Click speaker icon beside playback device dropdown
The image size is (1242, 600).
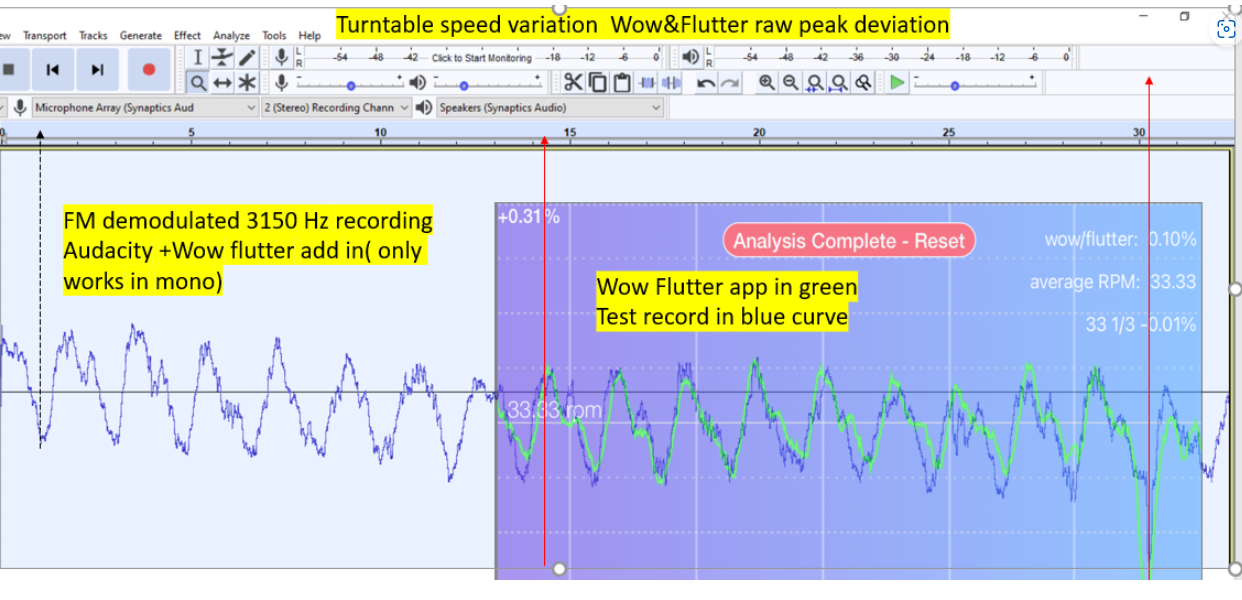(424, 107)
